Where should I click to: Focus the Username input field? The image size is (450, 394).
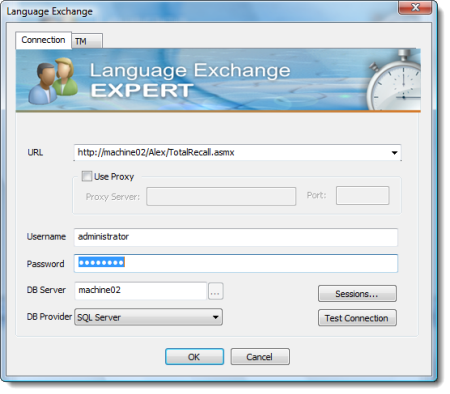[236, 237]
